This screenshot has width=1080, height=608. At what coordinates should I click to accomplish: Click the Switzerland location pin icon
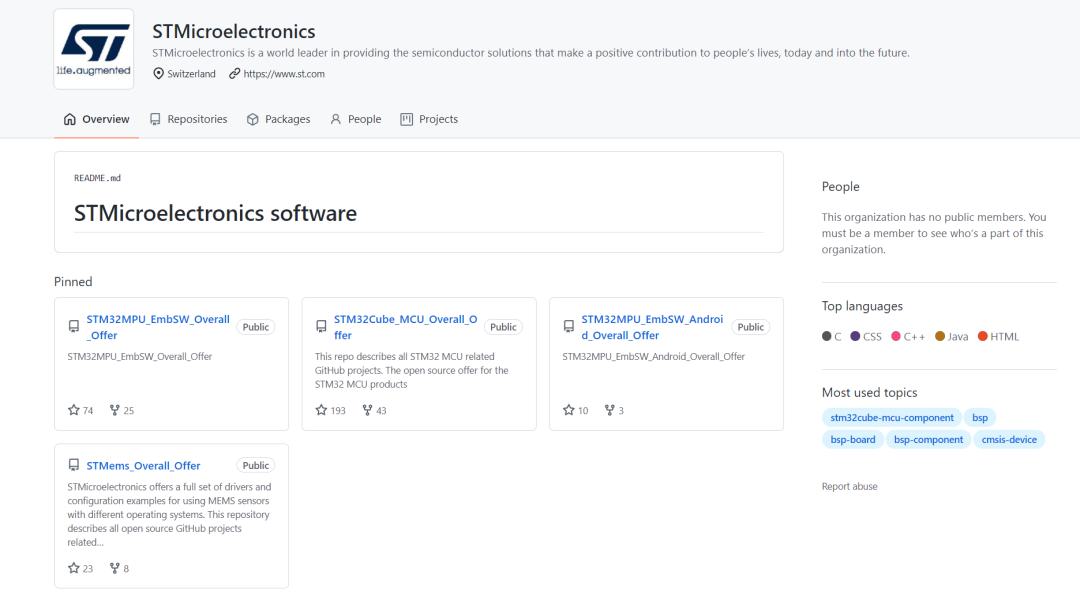click(158, 74)
